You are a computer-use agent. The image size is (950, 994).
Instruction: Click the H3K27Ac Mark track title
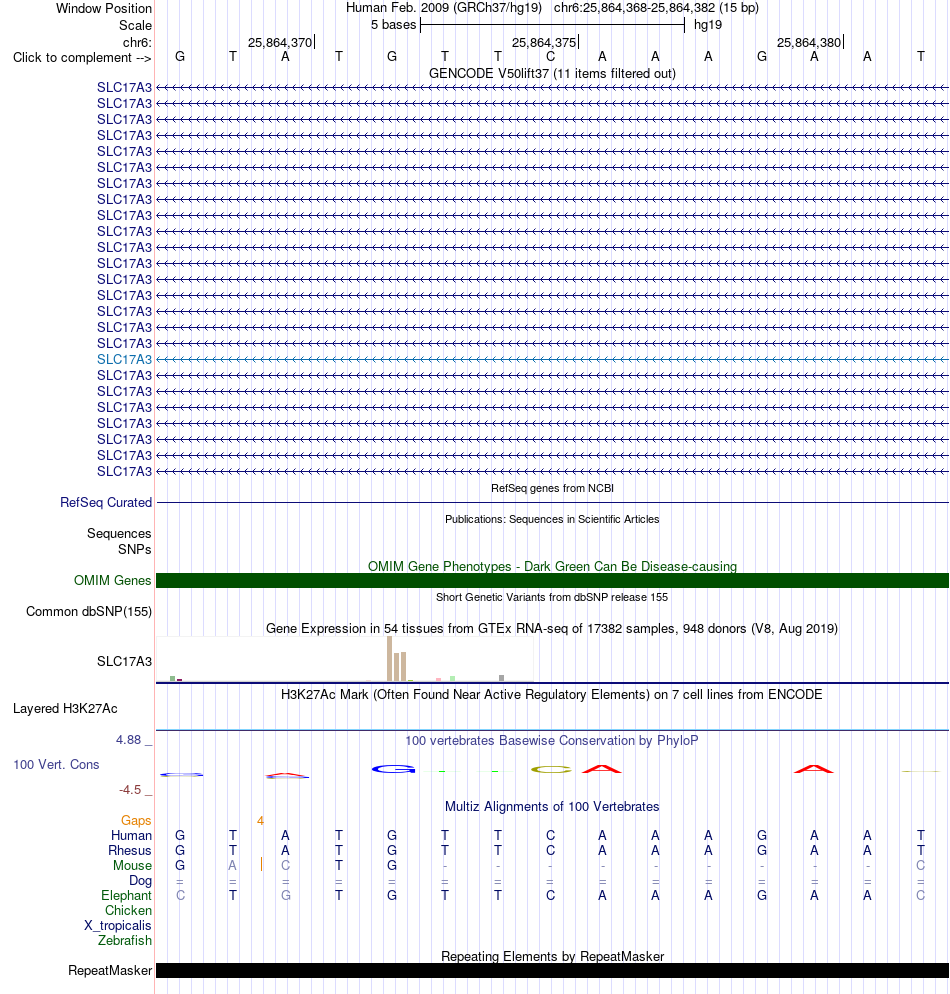coord(552,694)
